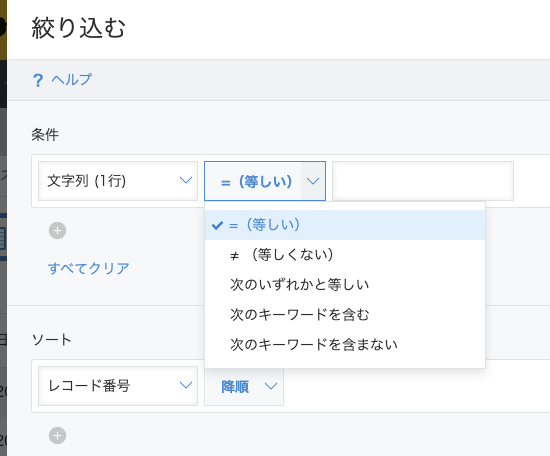Image resolution: width=550 pixels, height=456 pixels.
Task: Click the question mark help icon
Action: [38, 80]
